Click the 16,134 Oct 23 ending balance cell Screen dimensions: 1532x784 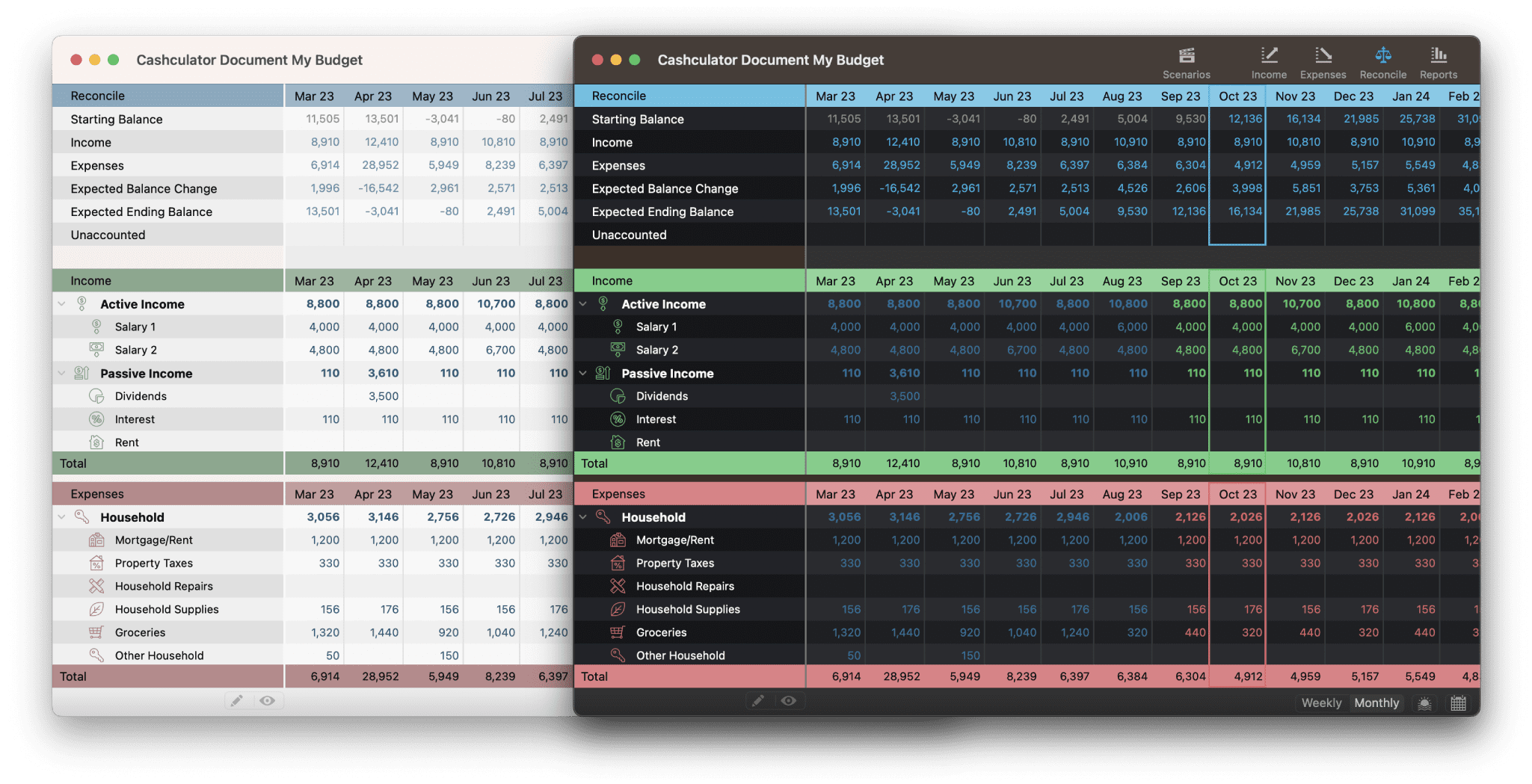pyautogui.click(x=1237, y=212)
